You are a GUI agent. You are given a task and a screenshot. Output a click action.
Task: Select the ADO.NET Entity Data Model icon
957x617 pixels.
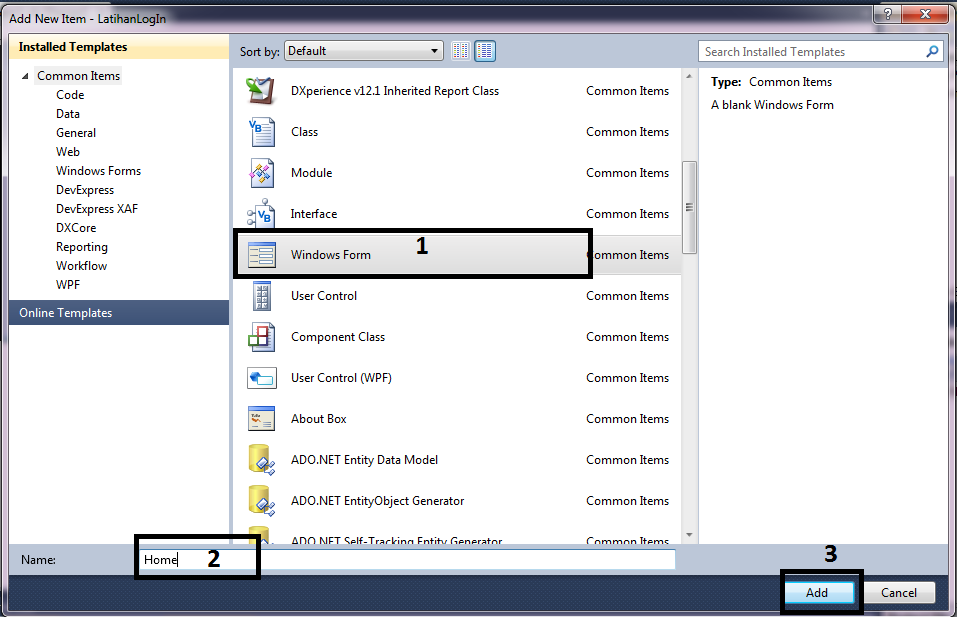point(260,459)
